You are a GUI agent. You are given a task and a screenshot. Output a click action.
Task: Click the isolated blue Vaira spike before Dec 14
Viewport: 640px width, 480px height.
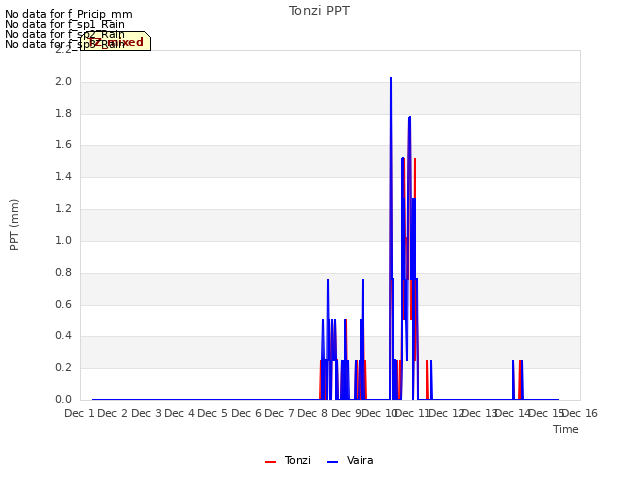[513, 380]
